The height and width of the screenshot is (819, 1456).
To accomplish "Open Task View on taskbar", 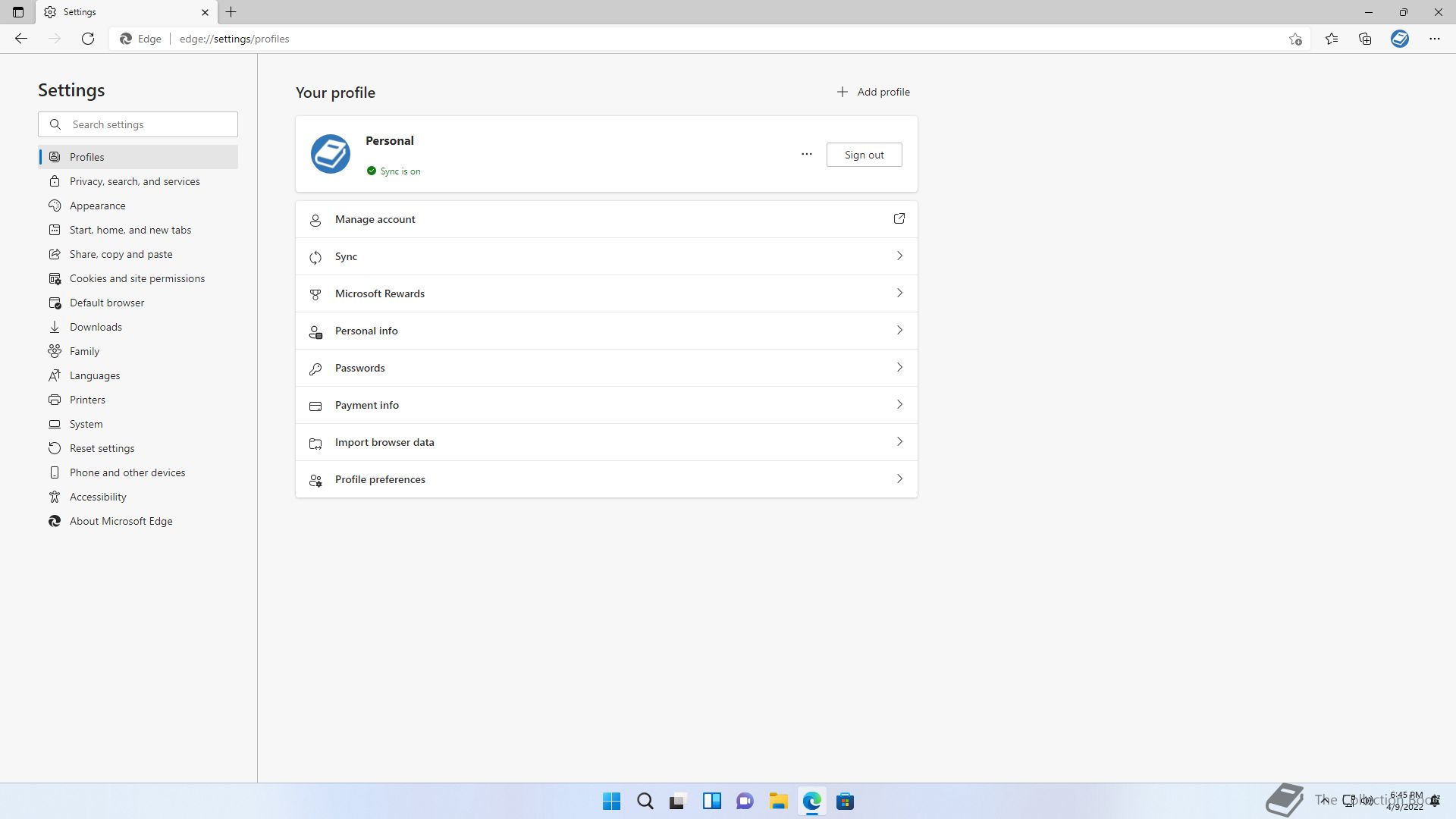I will point(678,801).
